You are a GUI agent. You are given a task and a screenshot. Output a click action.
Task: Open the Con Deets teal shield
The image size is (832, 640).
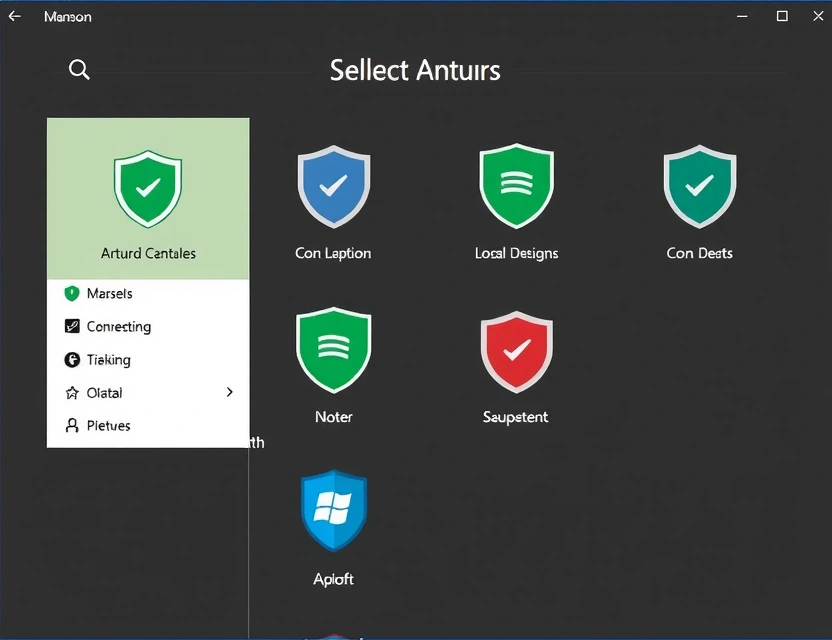tap(700, 186)
